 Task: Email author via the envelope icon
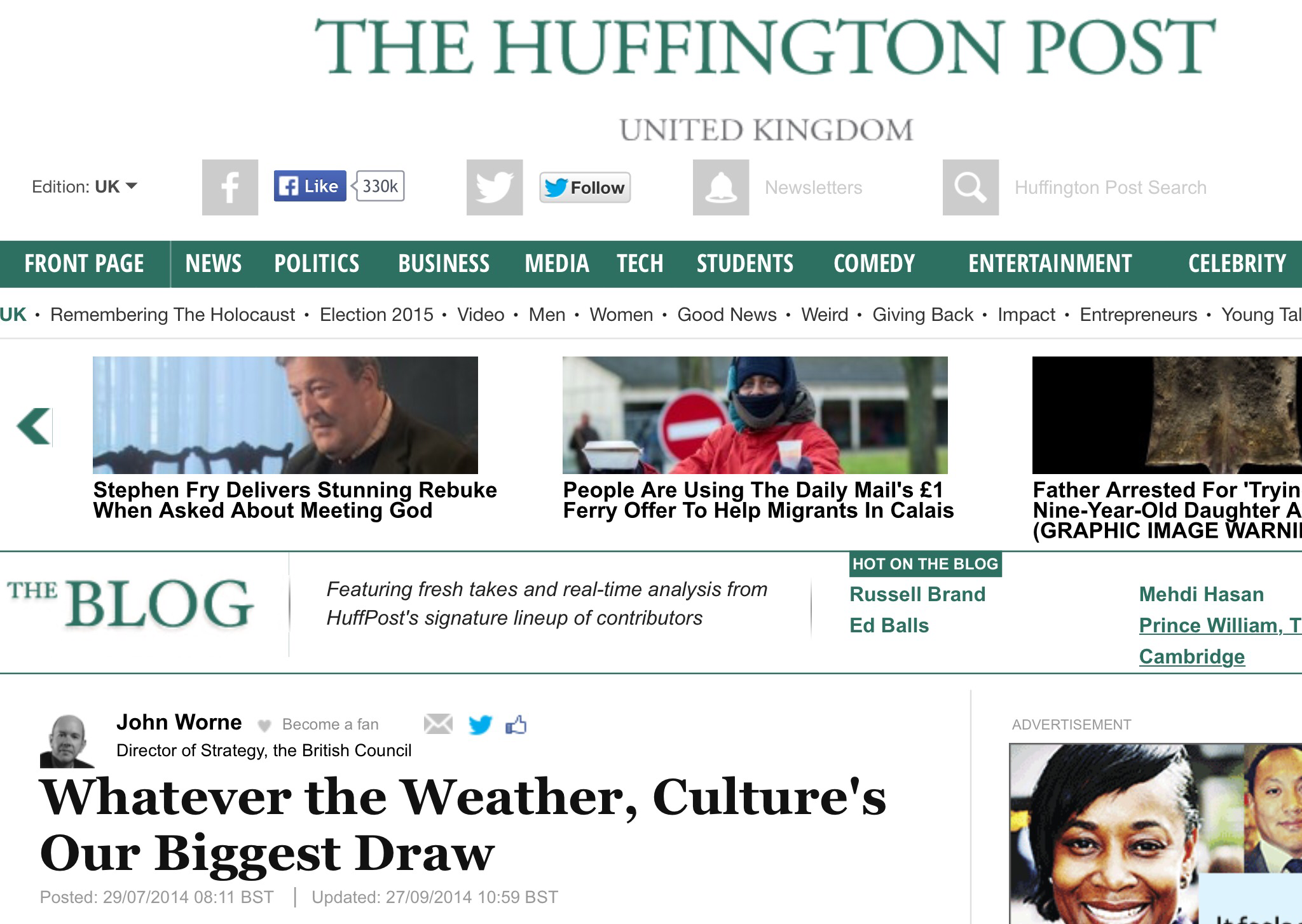tap(438, 724)
